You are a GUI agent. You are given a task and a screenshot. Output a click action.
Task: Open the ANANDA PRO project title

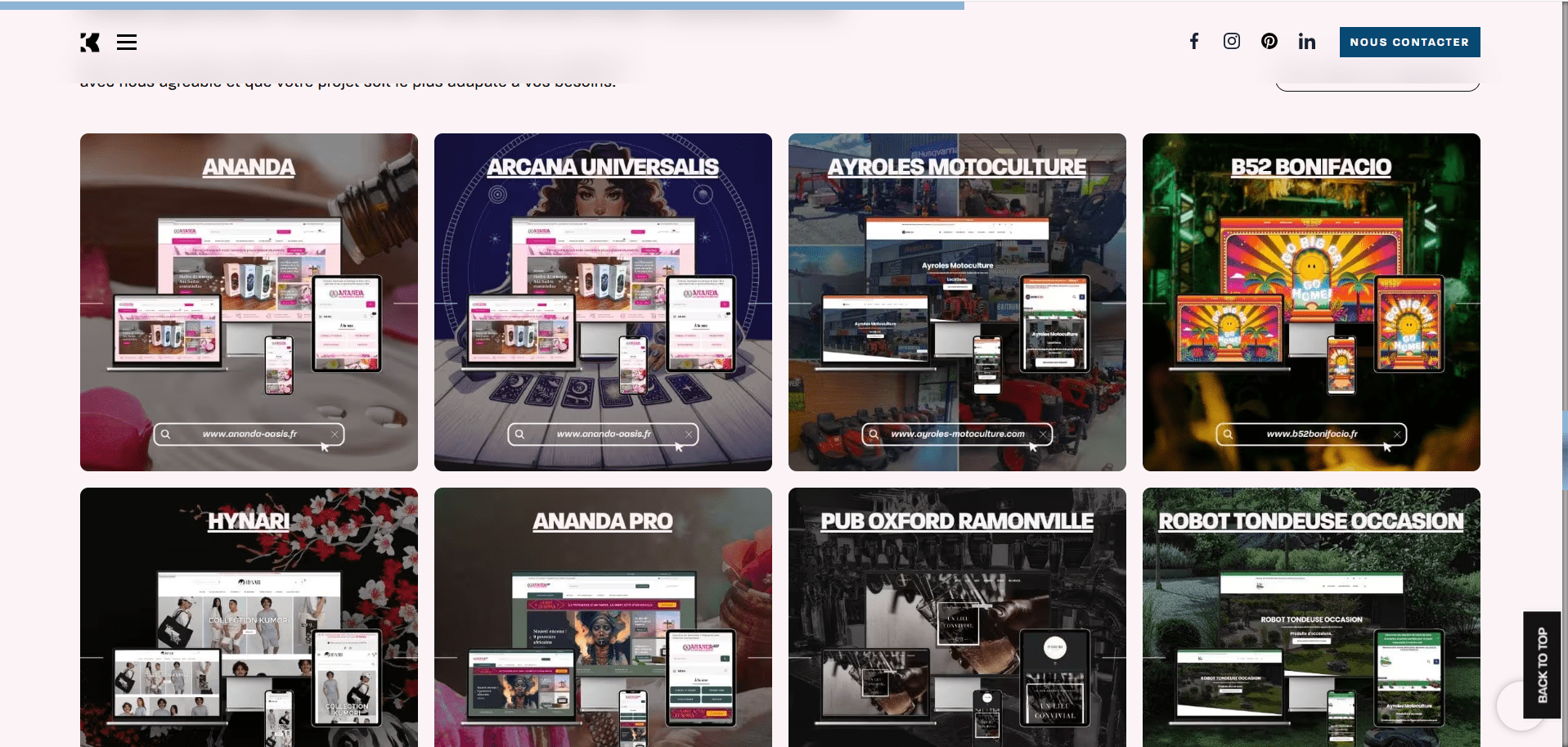point(603,521)
